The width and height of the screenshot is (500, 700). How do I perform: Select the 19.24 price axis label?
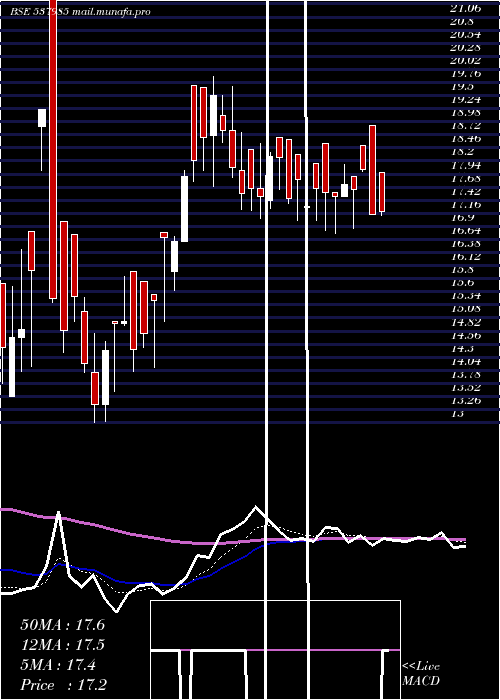(x=465, y=100)
